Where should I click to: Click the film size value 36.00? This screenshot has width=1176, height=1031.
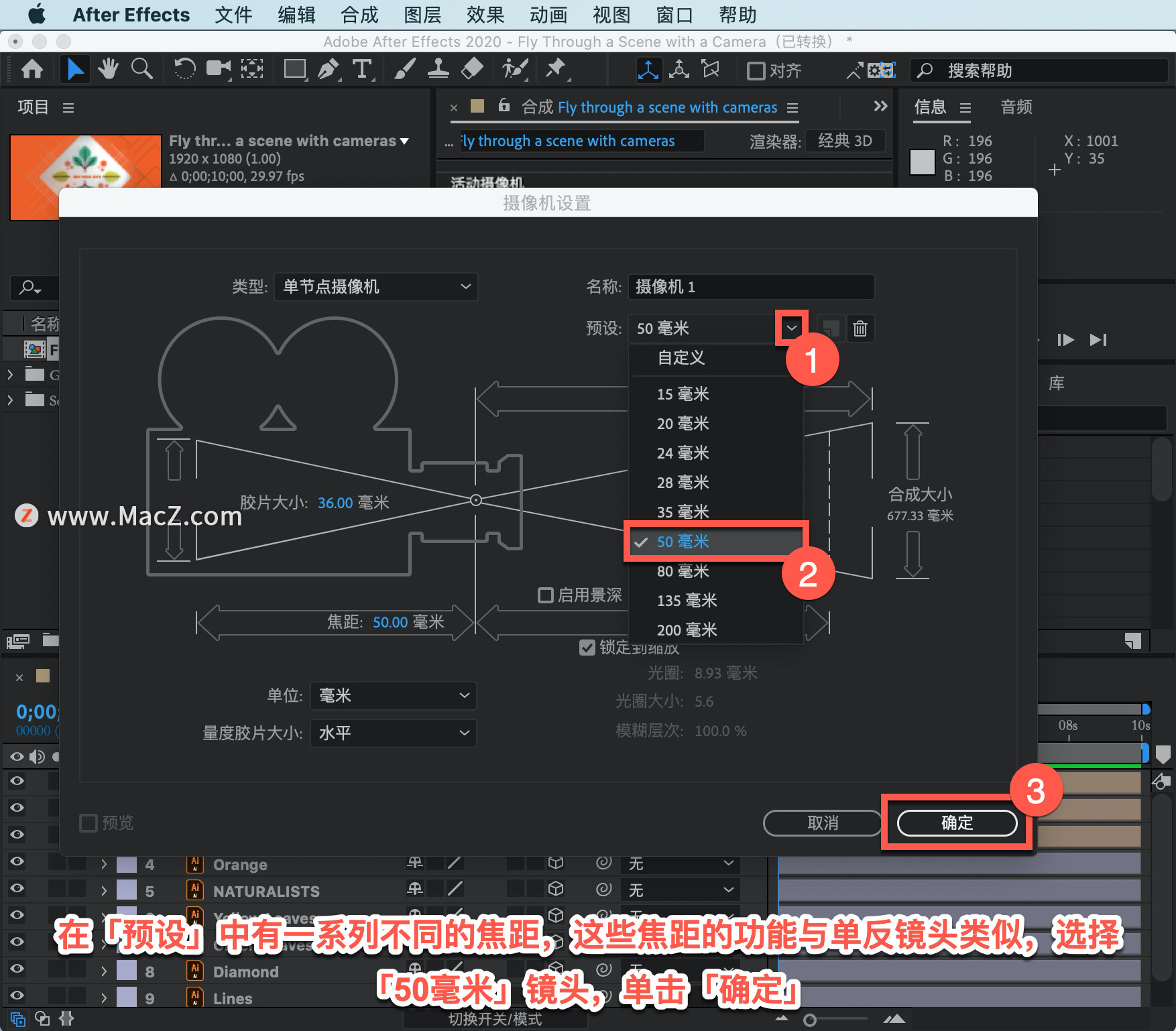pyautogui.click(x=335, y=503)
